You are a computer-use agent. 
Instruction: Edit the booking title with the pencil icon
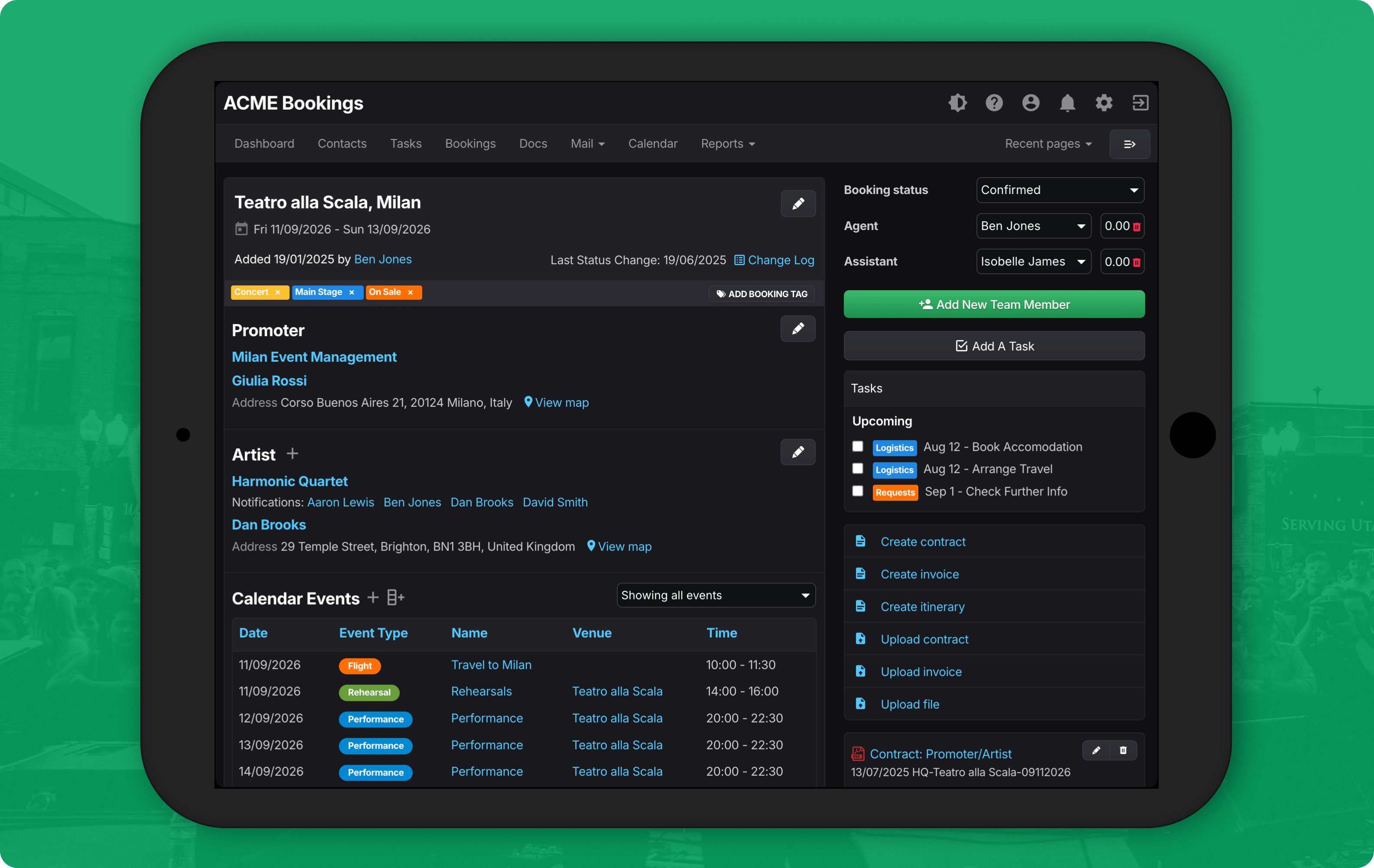[798, 204]
